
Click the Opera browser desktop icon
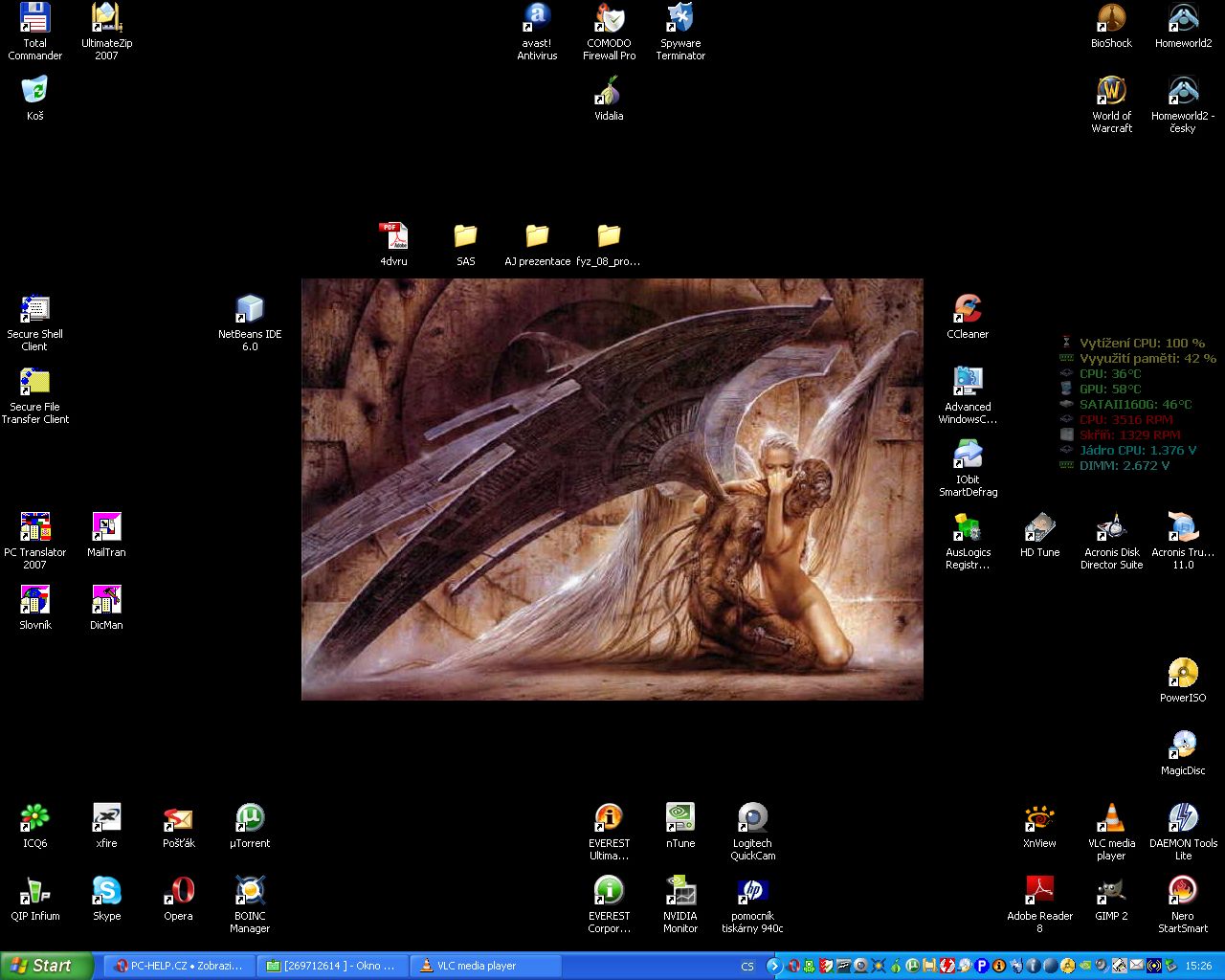click(179, 892)
